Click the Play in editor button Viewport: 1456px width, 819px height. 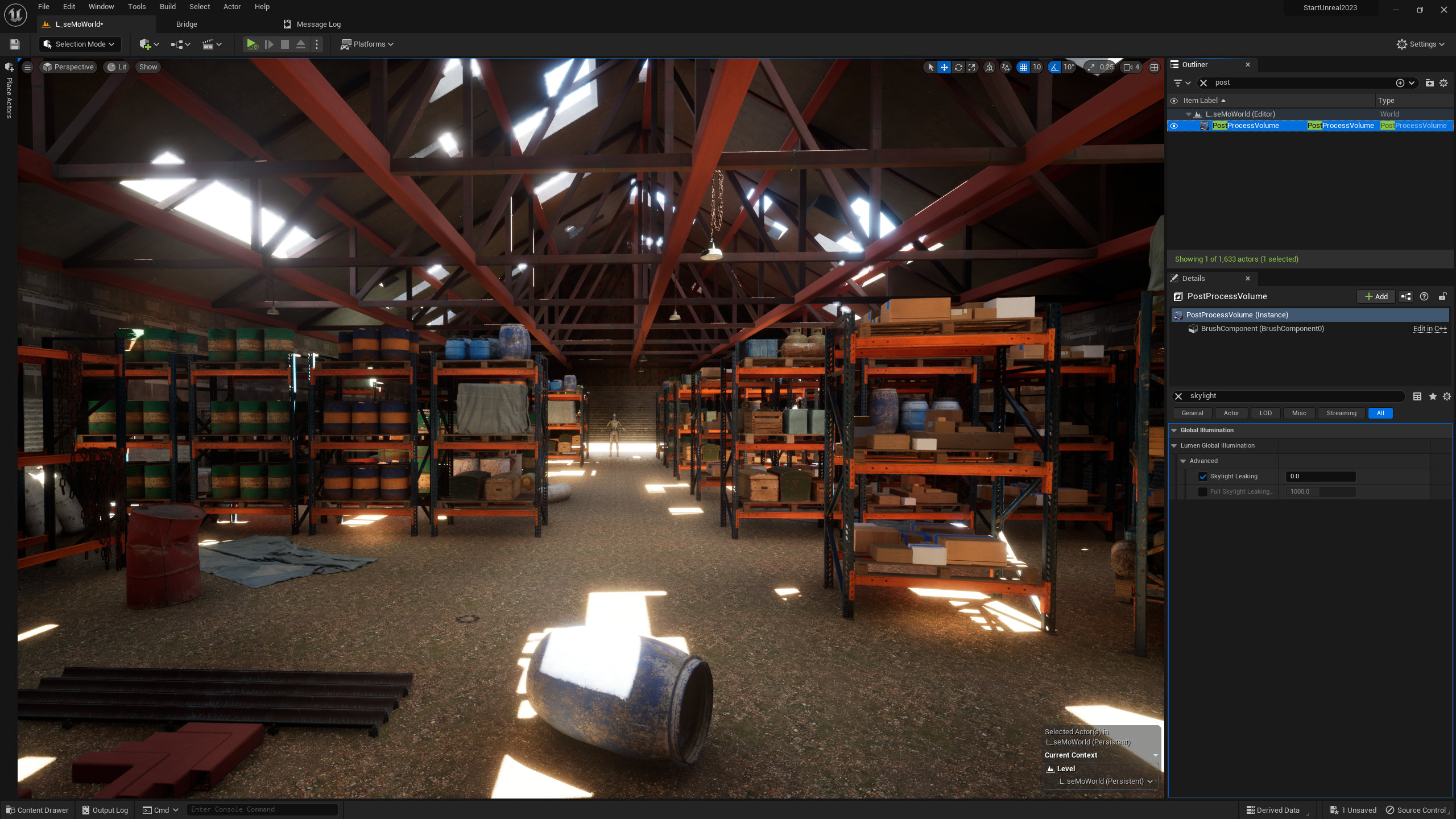(x=251, y=44)
